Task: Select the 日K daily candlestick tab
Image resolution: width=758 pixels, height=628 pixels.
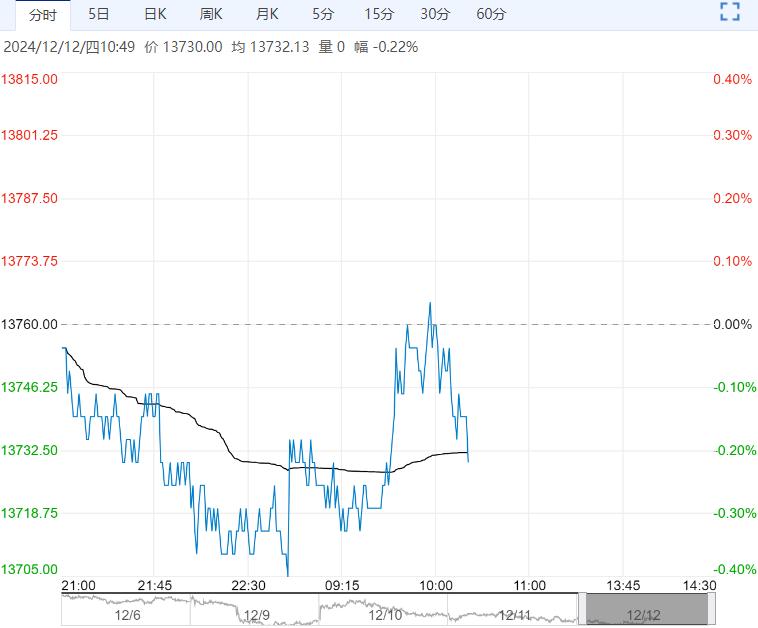Action: 155,14
